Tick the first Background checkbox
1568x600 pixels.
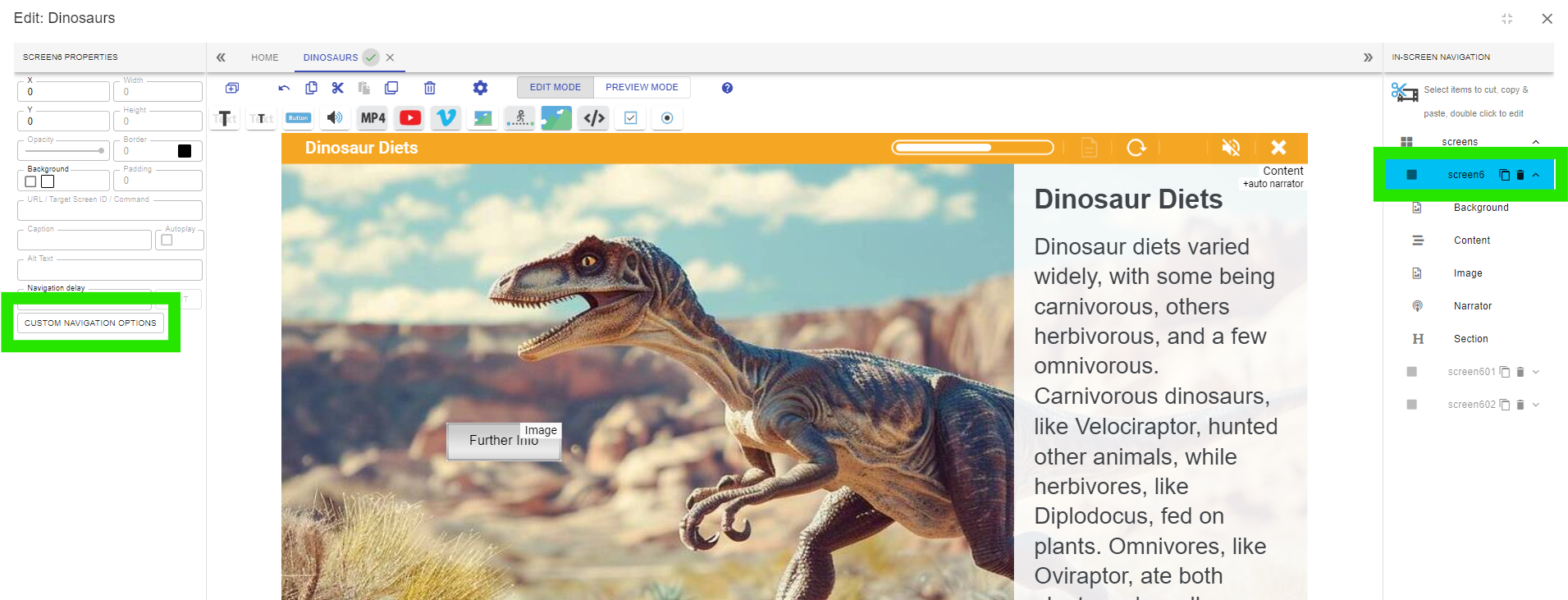(x=31, y=181)
